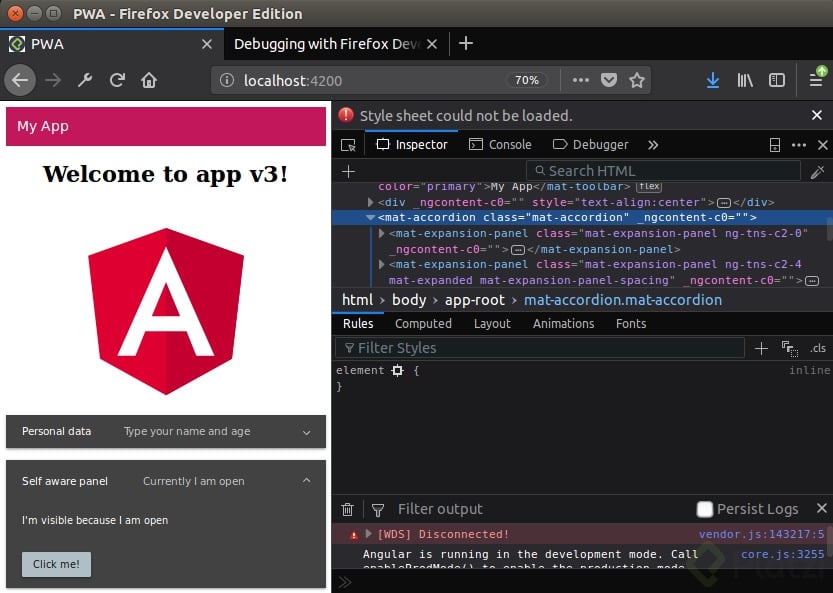Click the eyedropper color picker icon
This screenshot has height=593, width=833.
817,172
